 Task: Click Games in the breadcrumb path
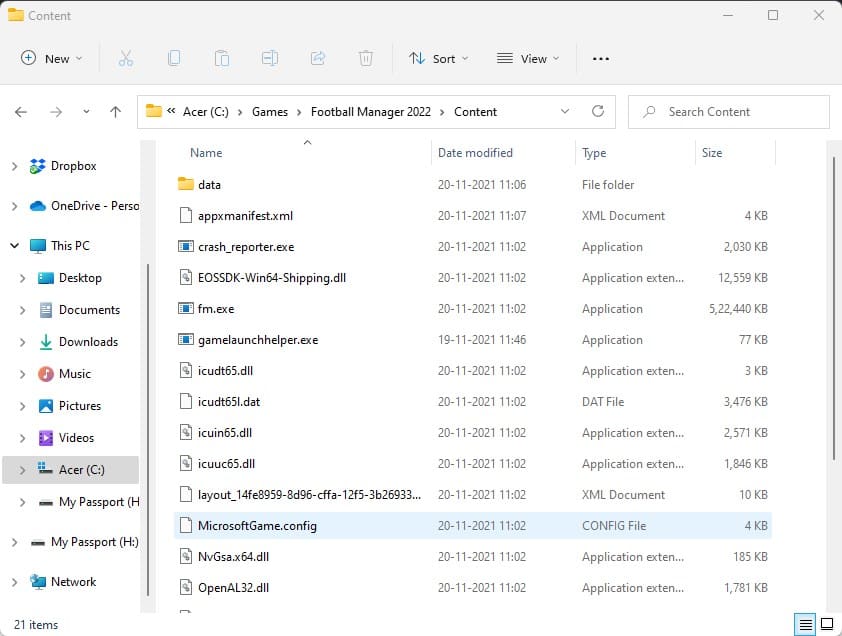tap(270, 112)
